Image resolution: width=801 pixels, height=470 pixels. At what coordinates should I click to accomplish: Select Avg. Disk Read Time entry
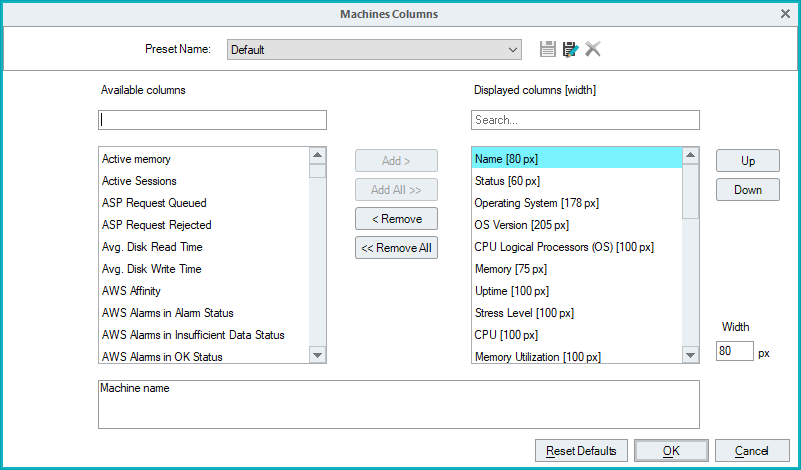tap(152, 247)
